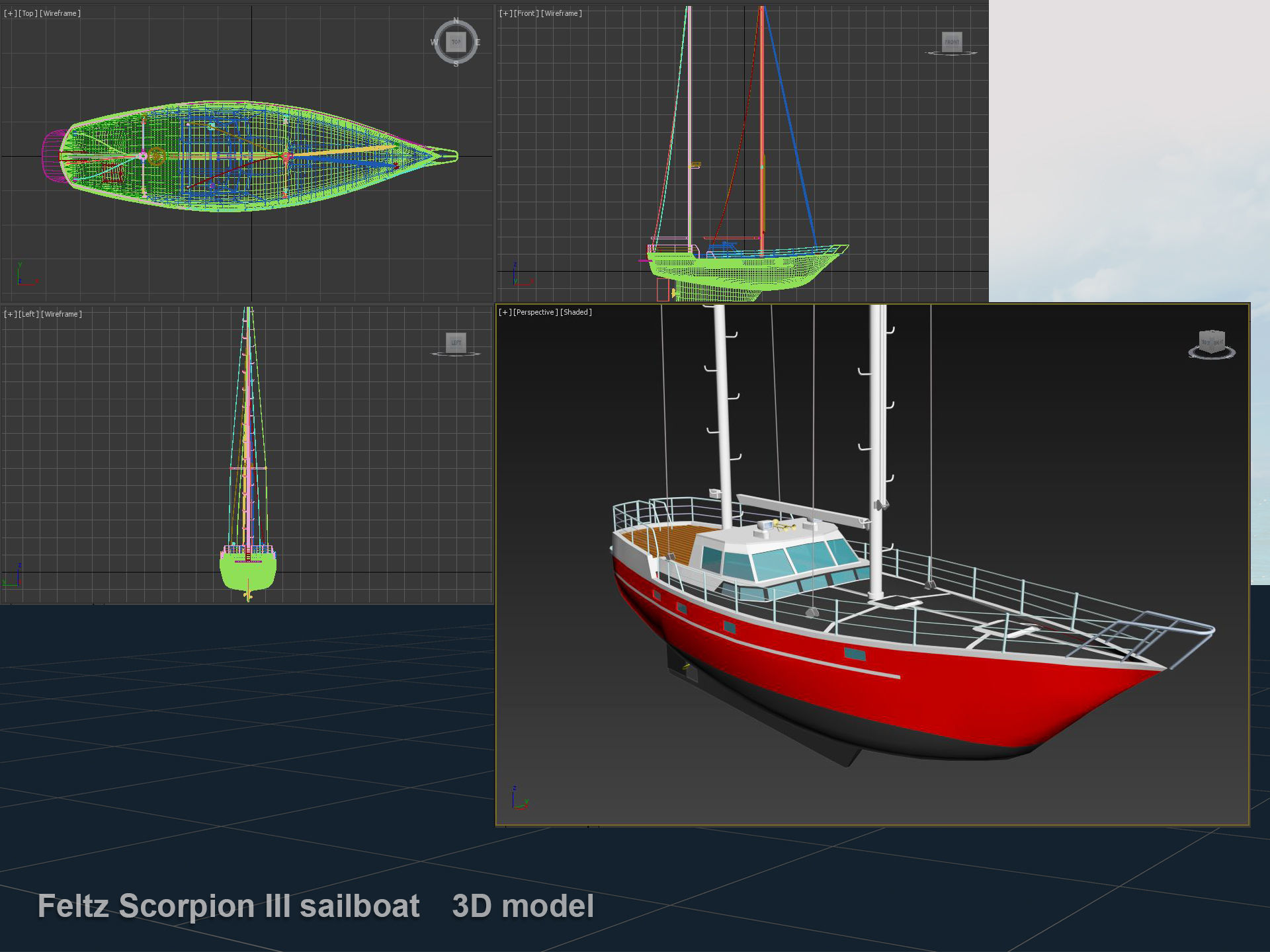Viewport: 1270px width, 952px height.
Task: Click the ViewCube in the Perspective viewport
Action: [x=1212, y=342]
